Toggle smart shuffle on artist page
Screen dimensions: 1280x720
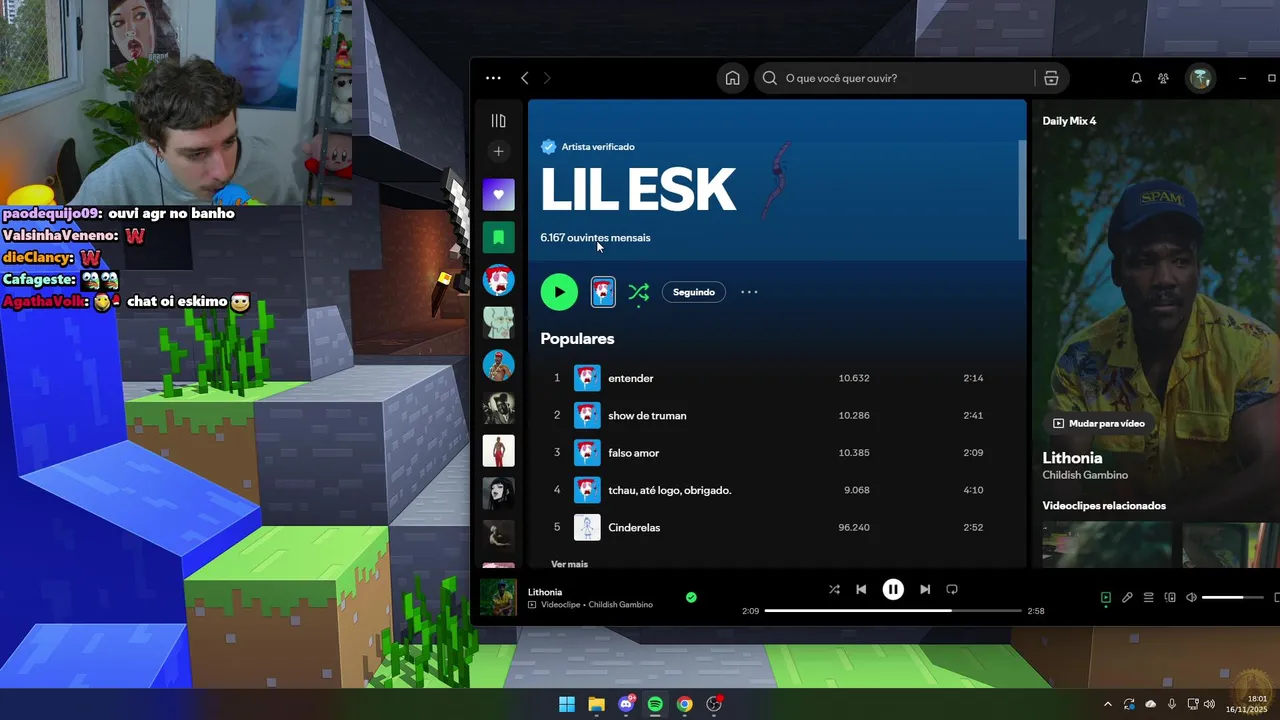tap(638, 292)
